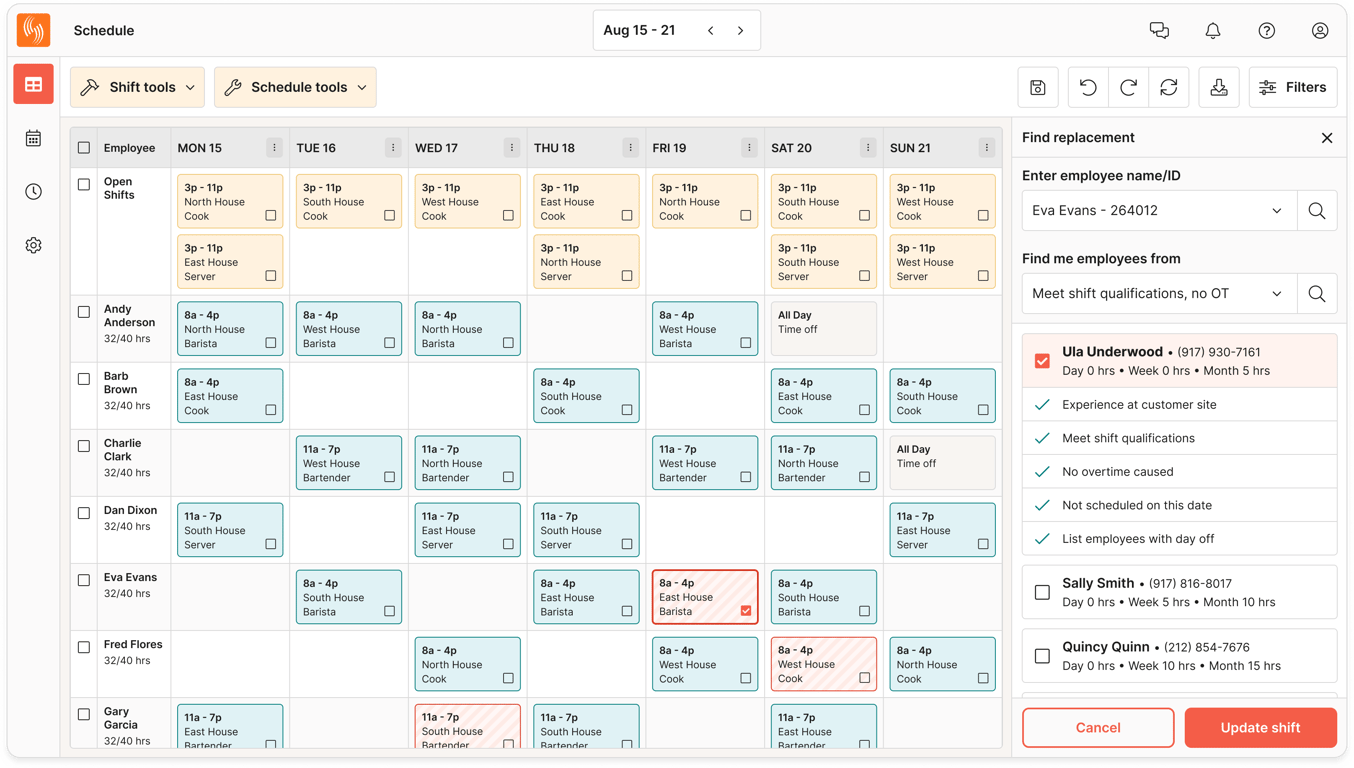Open the Eva Evans - 264012 employee dropdown

(1159, 211)
